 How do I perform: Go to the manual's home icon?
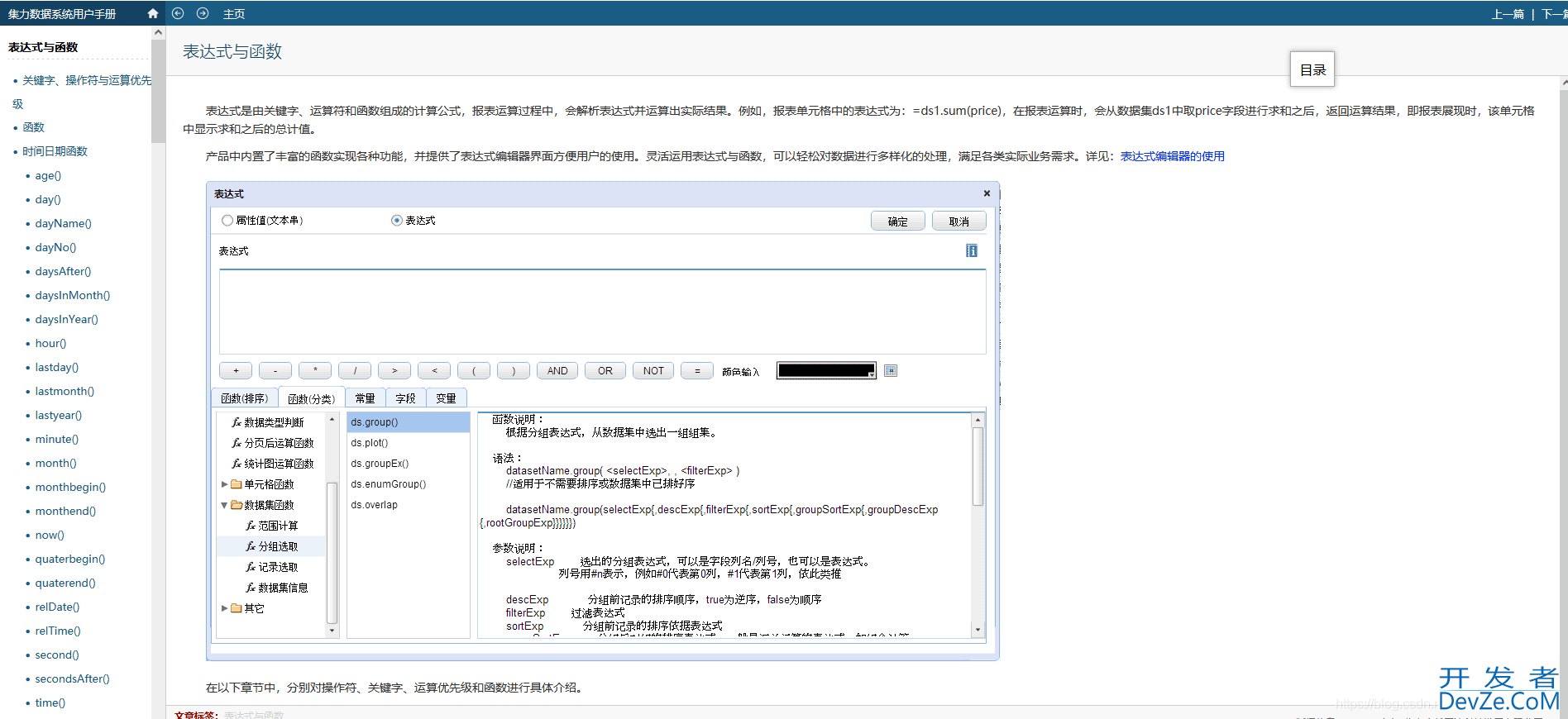click(x=152, y=13)
